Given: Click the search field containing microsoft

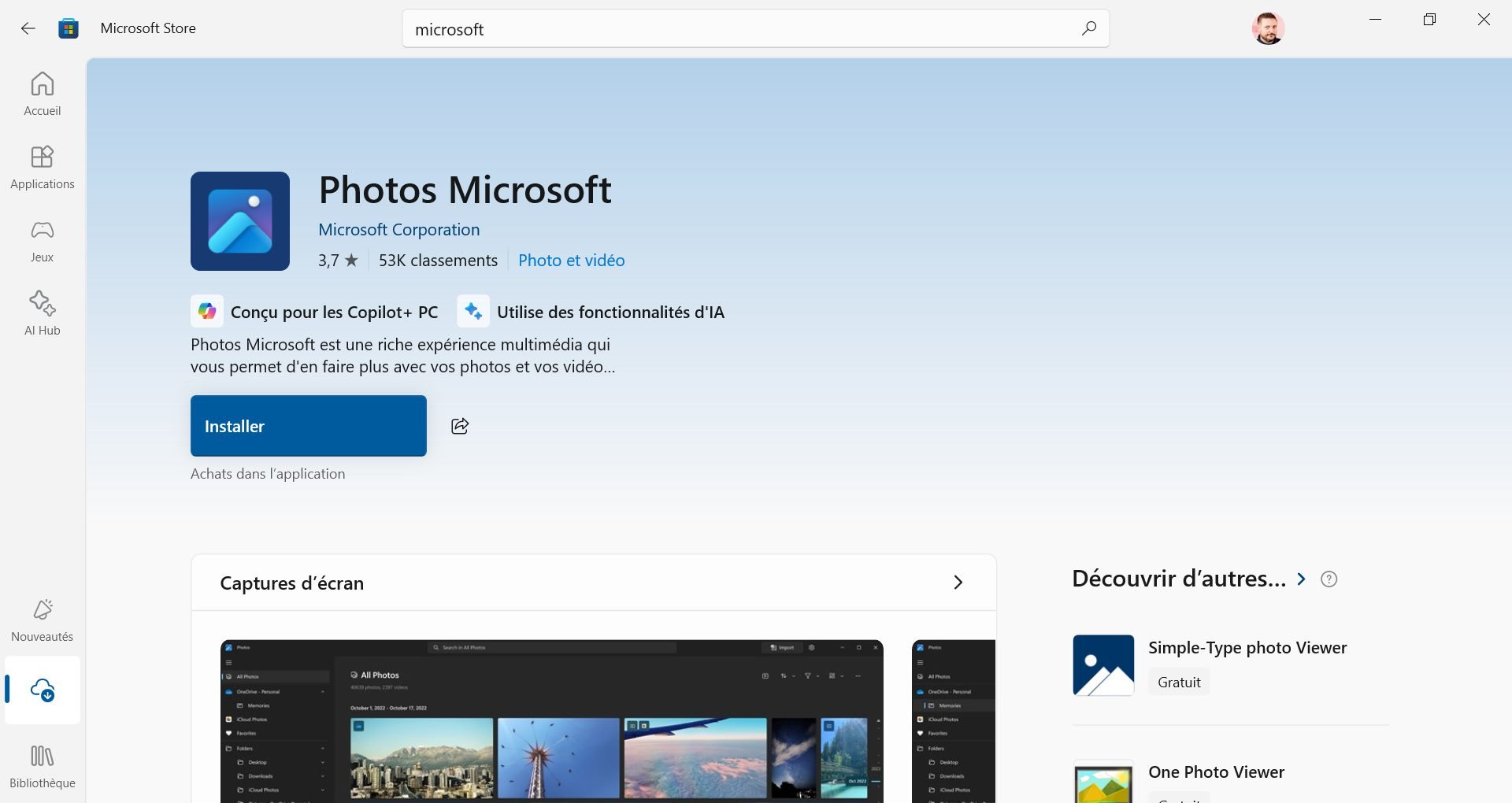Looking at the screenshot, I should tap(740, 29).
